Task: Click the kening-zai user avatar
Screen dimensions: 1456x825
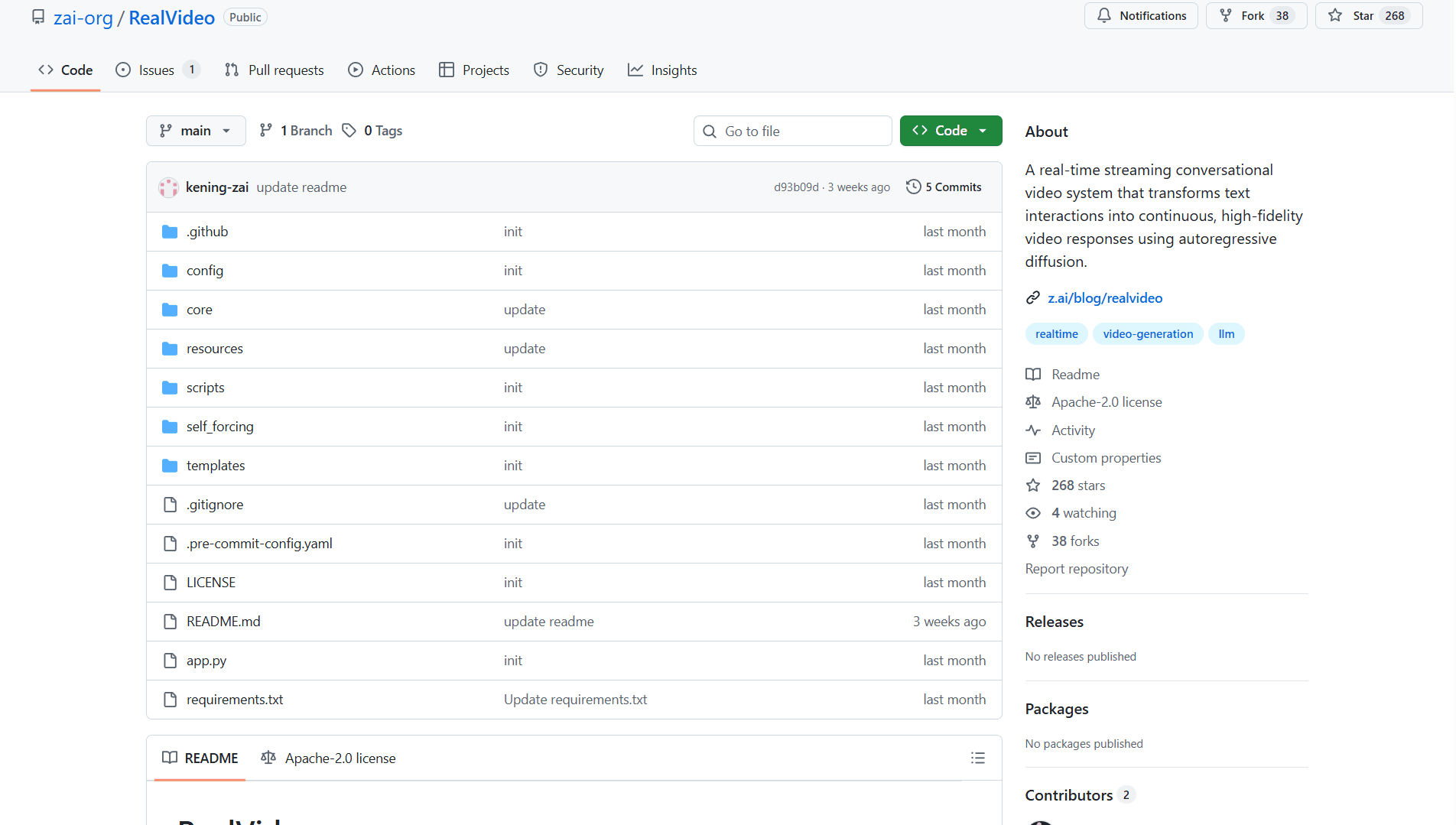Action: 168,187
